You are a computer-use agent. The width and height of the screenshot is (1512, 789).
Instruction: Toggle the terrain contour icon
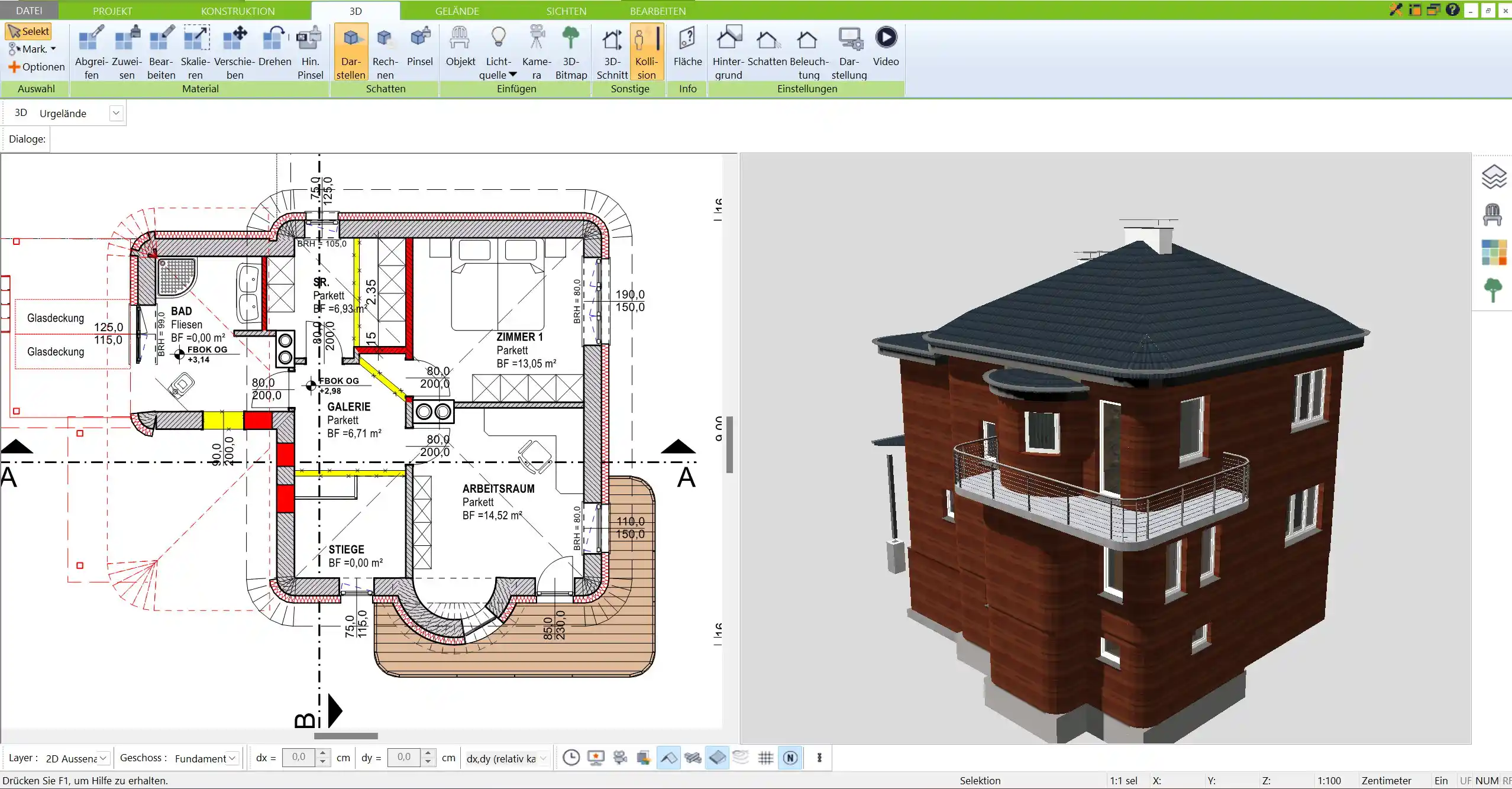[x=741, y=758]
